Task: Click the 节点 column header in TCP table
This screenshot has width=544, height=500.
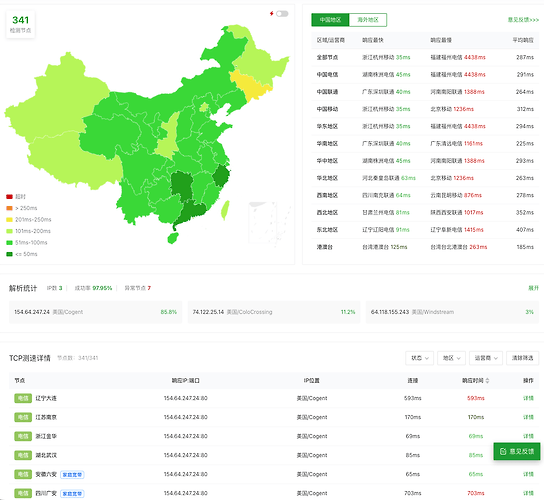Action: [x=19, y=381]
